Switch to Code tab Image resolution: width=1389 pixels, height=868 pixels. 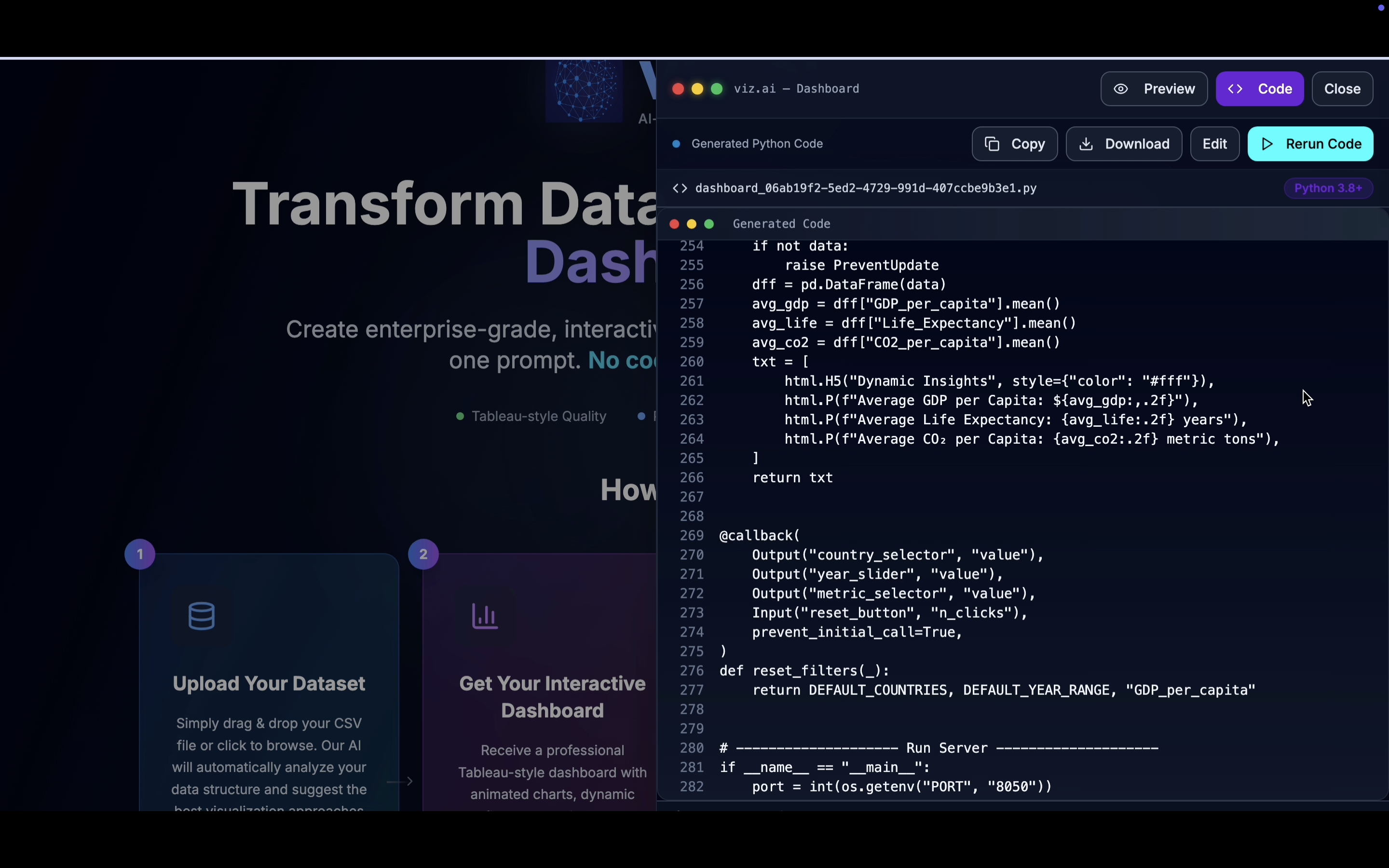click(1259, 89)
